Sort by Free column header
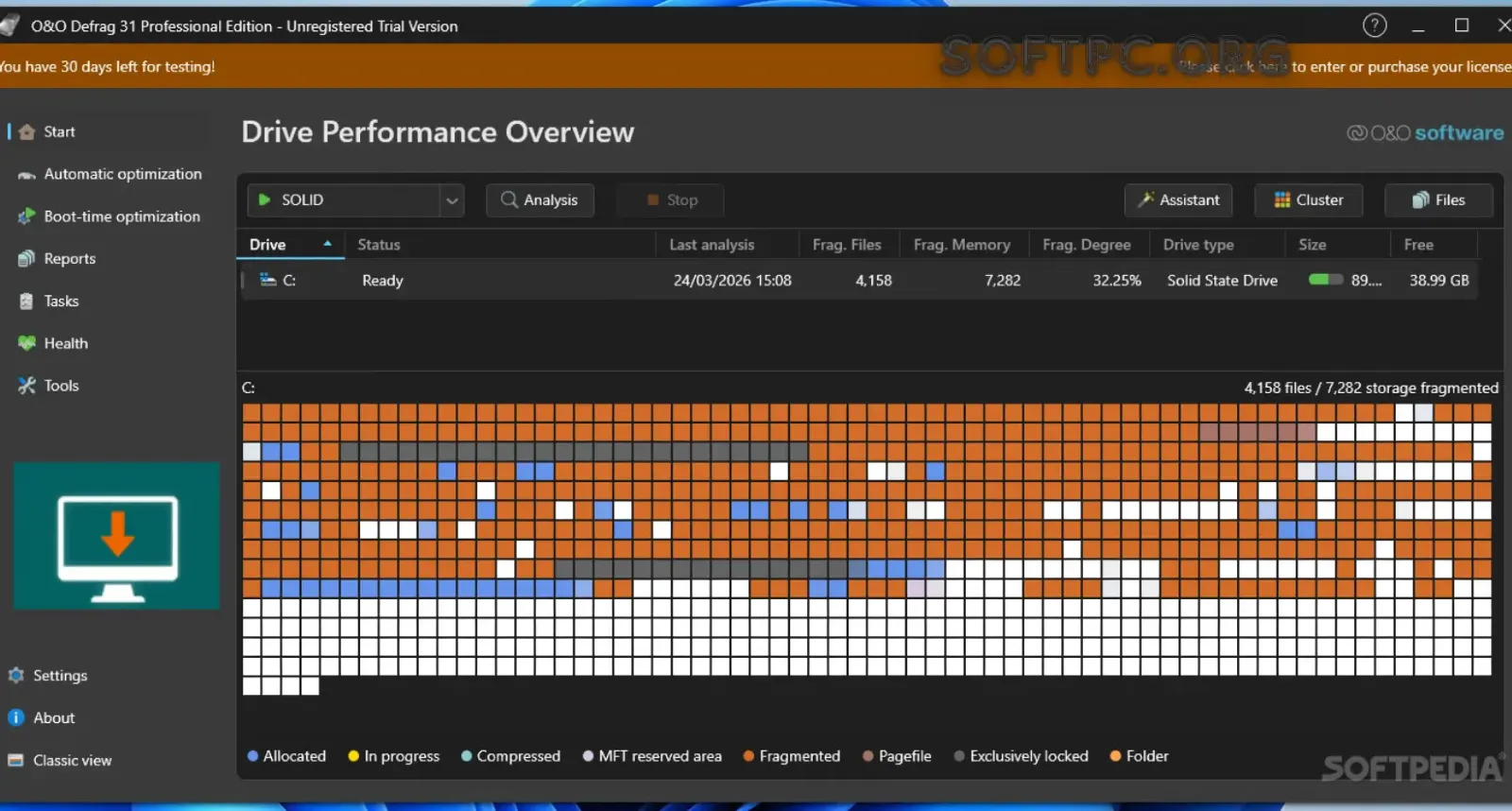The height and width of the screenshot is (811, 1512). coord(1434,245)
